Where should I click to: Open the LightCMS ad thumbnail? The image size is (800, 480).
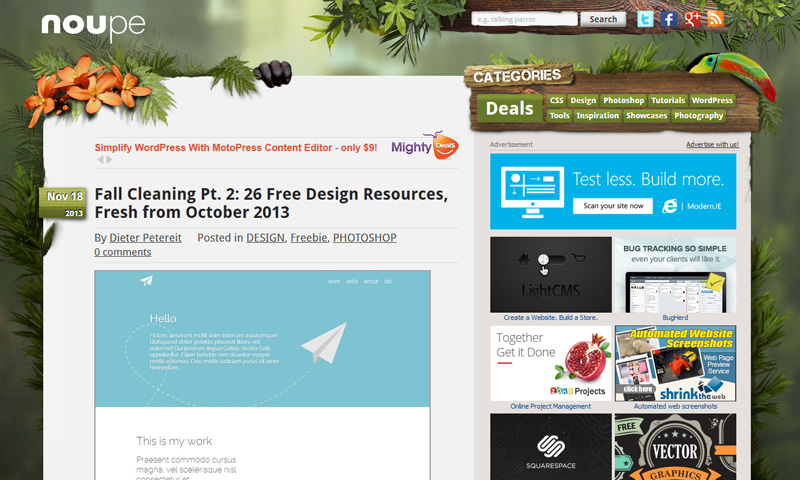tap(551, 274)
